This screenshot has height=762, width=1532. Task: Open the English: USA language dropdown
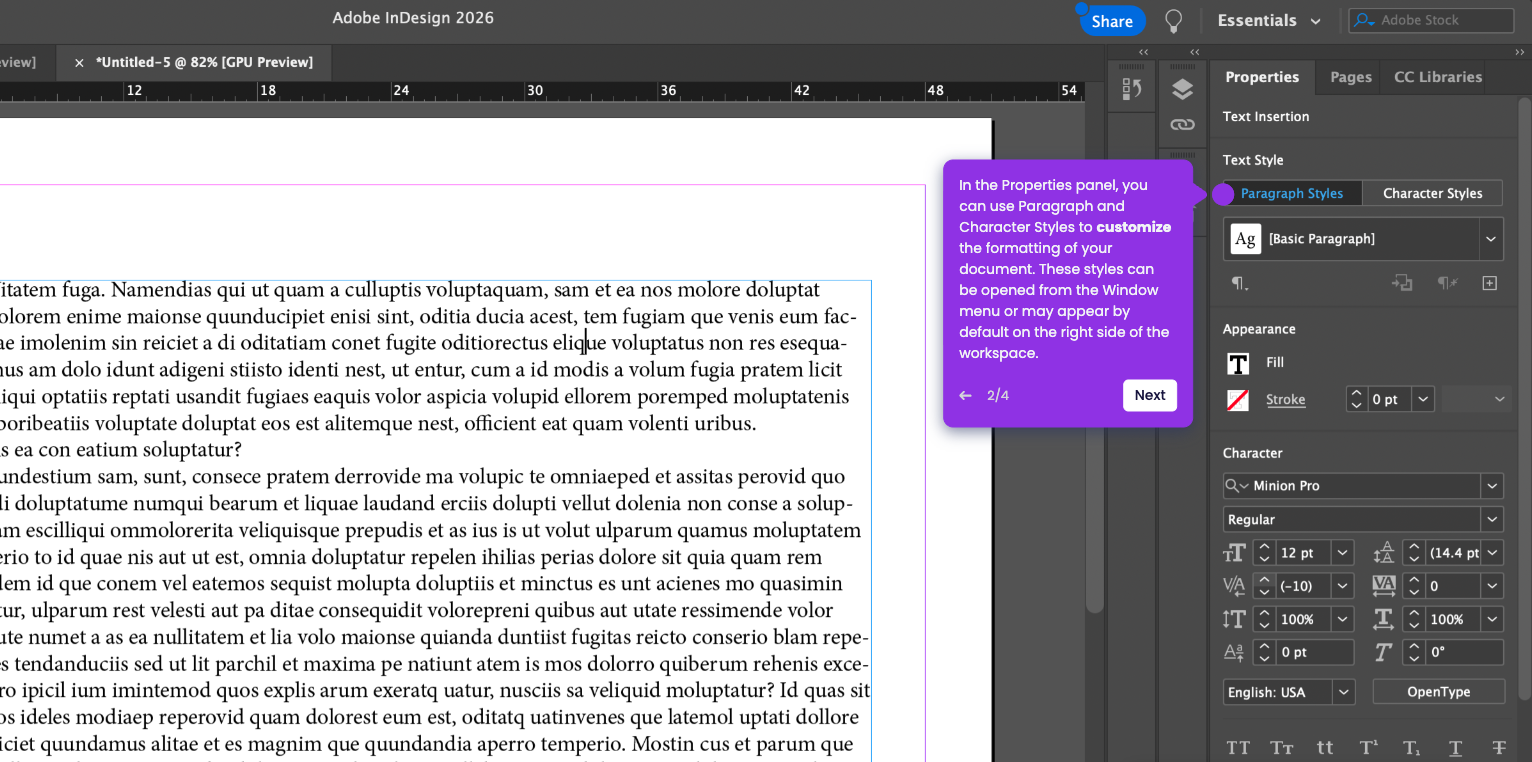(x=1344, y=692)
